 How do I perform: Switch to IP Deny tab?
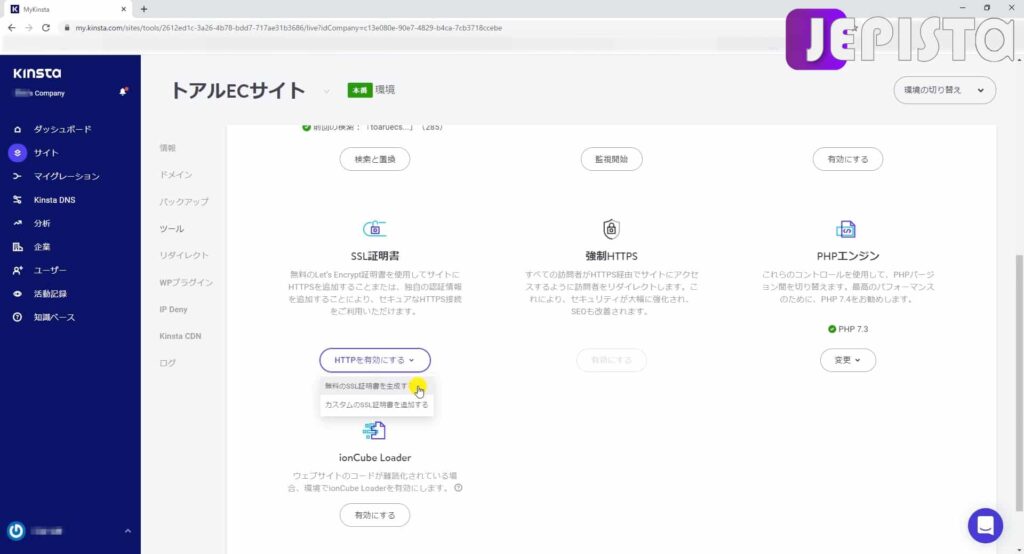pyautogui.click(x=173, y=310)
